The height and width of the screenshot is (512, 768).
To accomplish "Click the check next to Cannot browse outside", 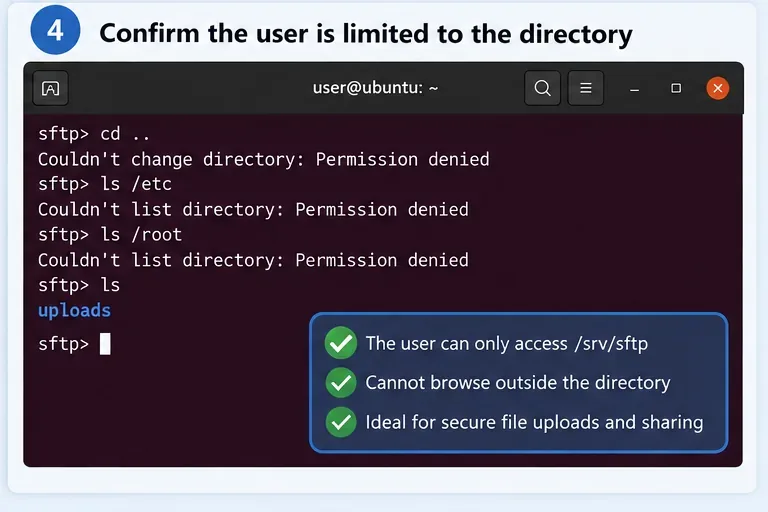I will coord(341,382).
